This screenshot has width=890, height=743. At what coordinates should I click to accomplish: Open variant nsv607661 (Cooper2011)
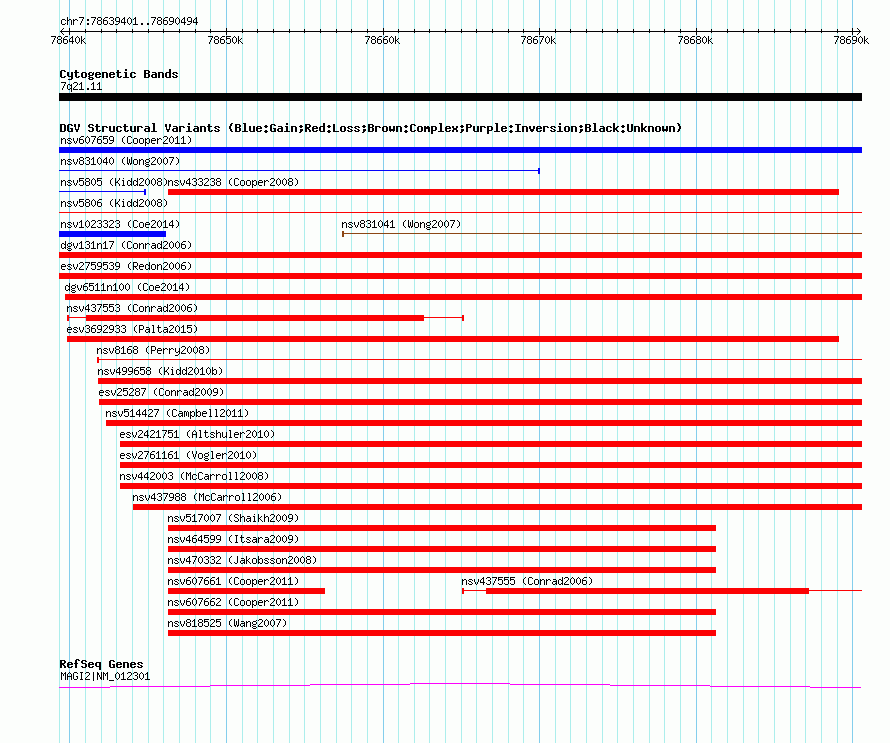pos(233,581)
